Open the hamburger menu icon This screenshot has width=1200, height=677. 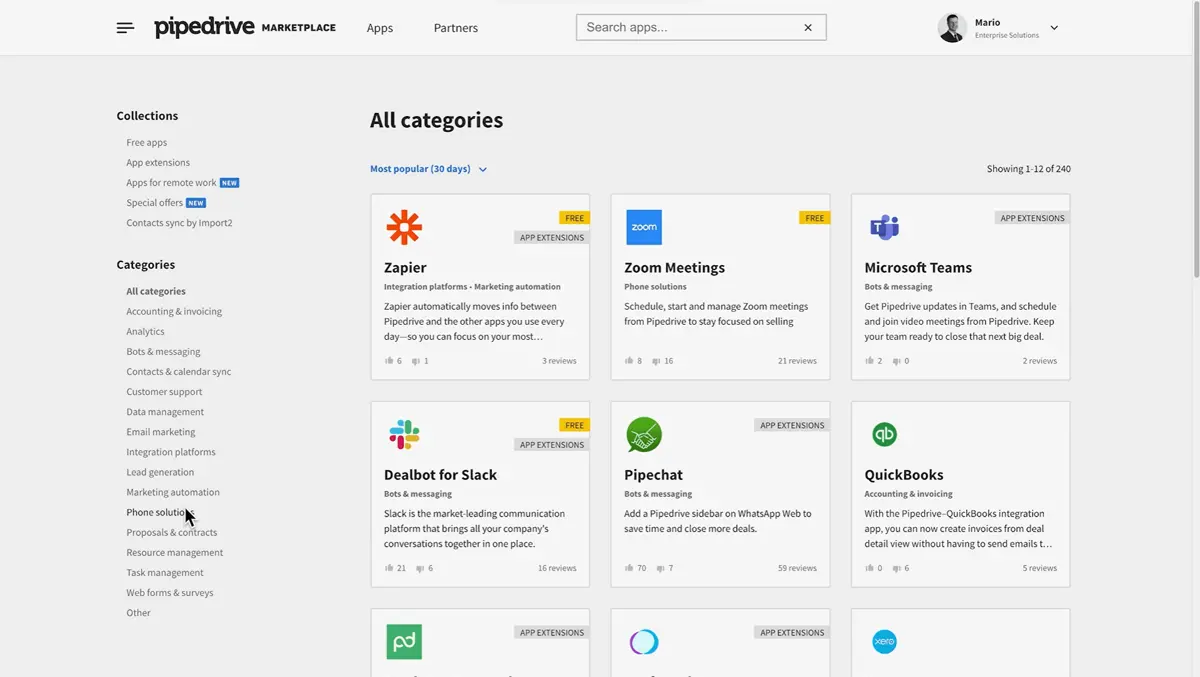125,28
